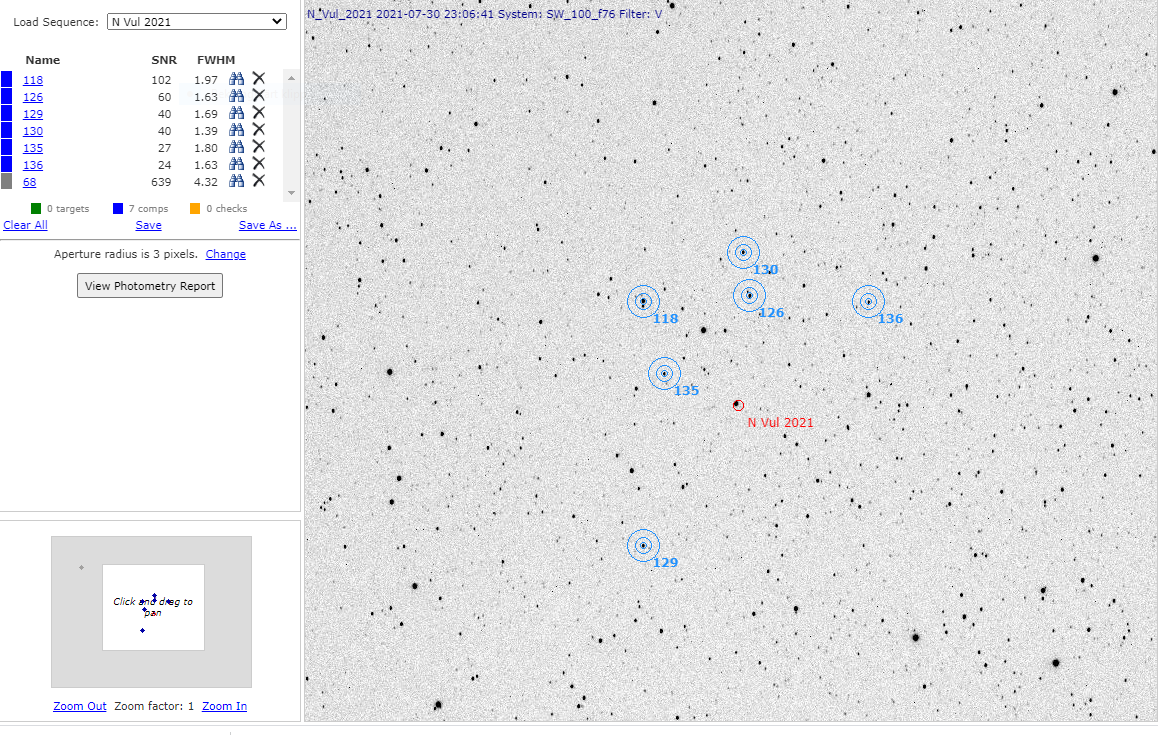Click Save As link
Image resolution: width=1158 pixels, height=735 pixels.
tap(267, 225)
